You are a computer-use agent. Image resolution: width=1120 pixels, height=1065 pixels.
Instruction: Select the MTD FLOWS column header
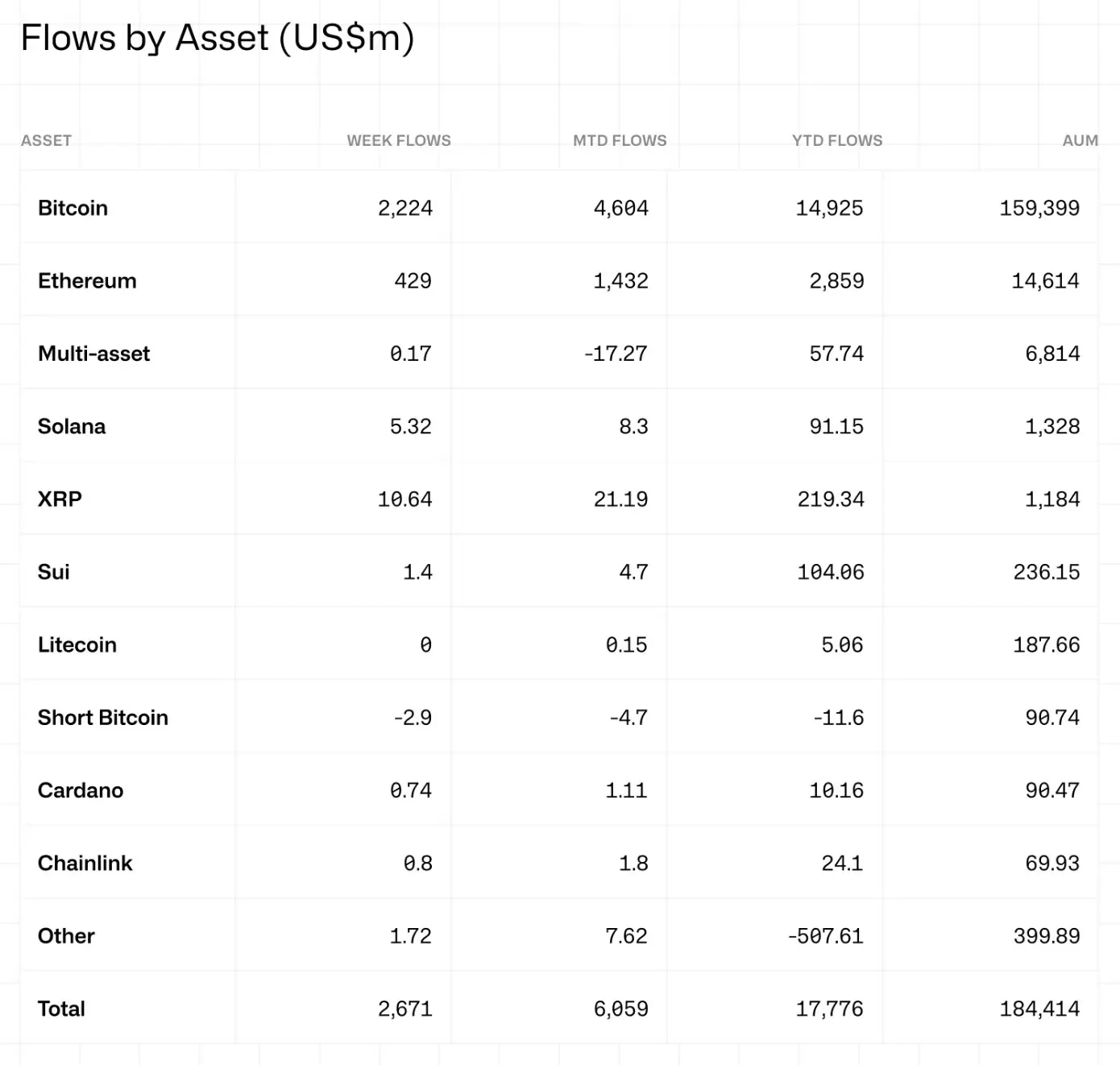click(x=620, y=140)
